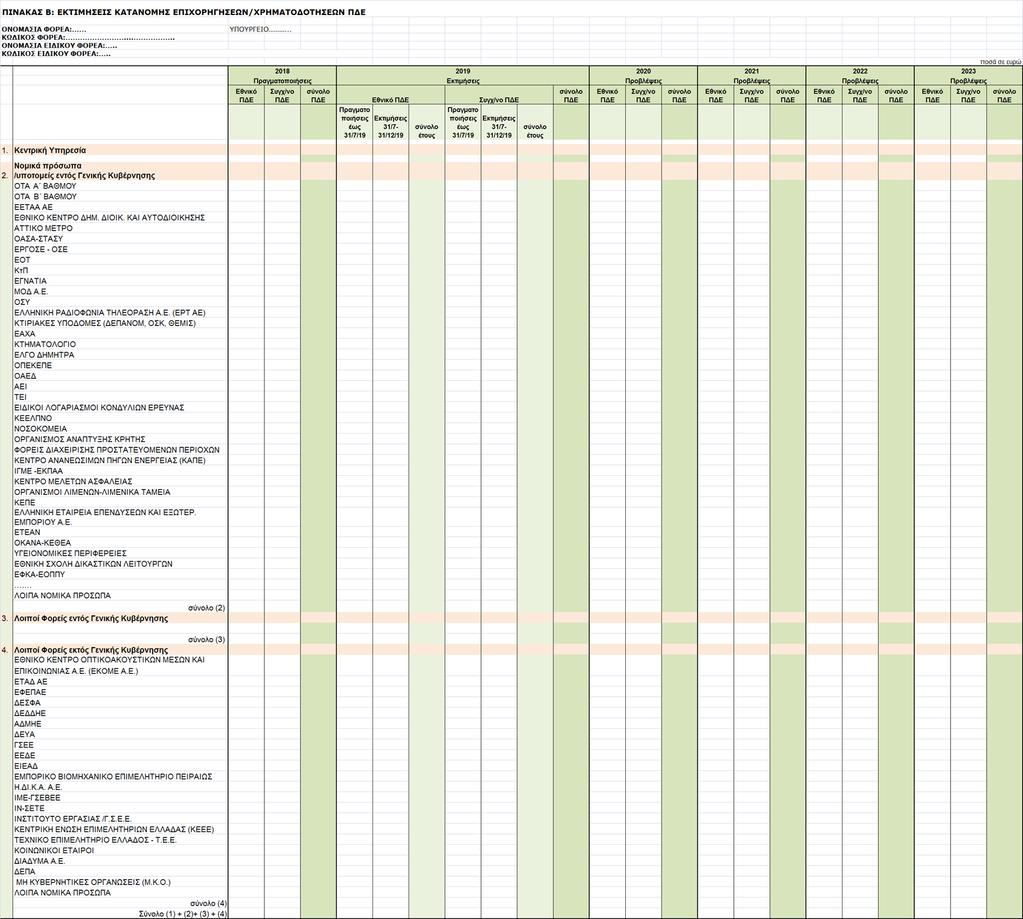Click the ΕΤΕΑΝ row label
This screenshot has width=1023, height=919.
click(27, 532)
